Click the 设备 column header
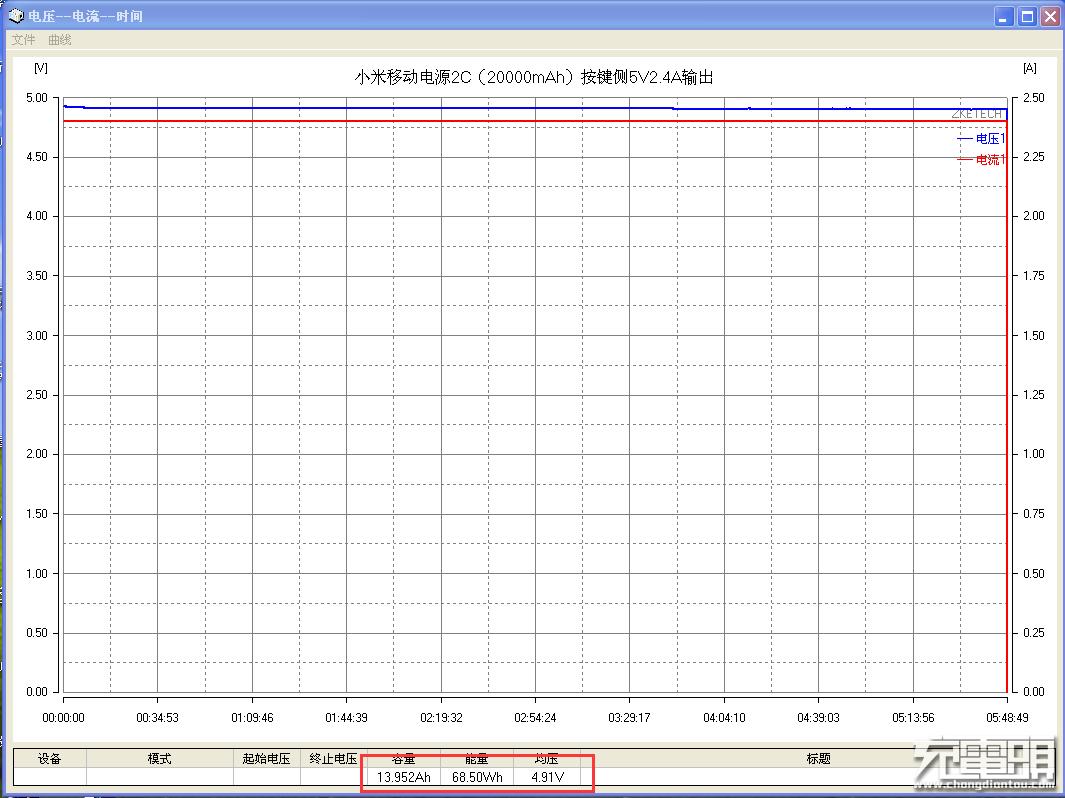Image resolution: width=1065 pixels, height=798 pixels. 51,758
